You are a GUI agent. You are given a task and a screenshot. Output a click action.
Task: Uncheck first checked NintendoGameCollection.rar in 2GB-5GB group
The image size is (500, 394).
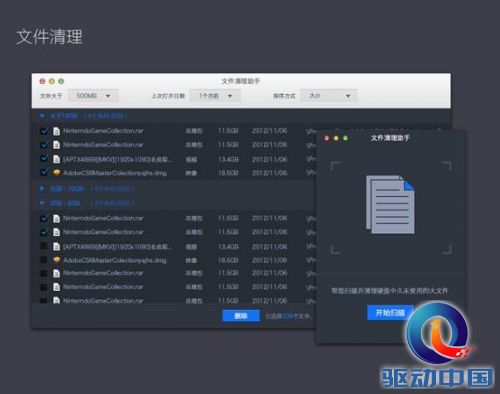pos(44,218)
